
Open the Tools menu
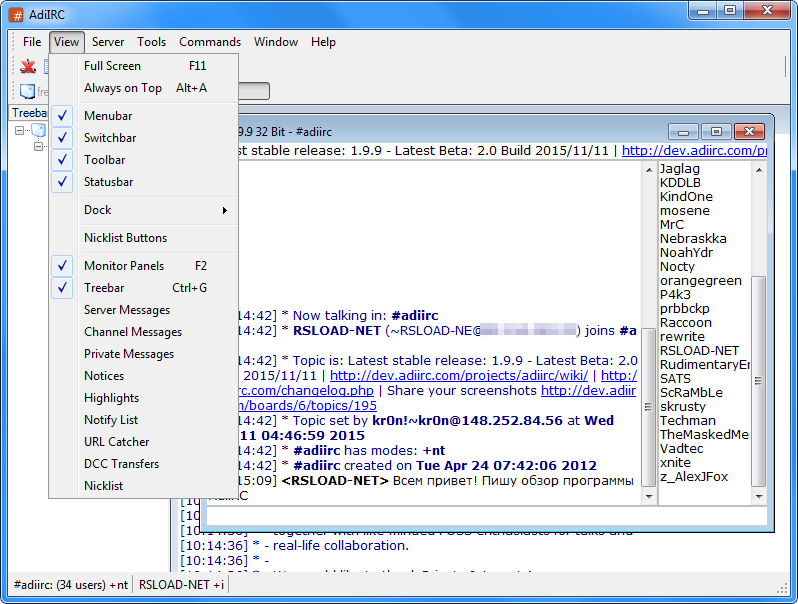coord(151,42)
